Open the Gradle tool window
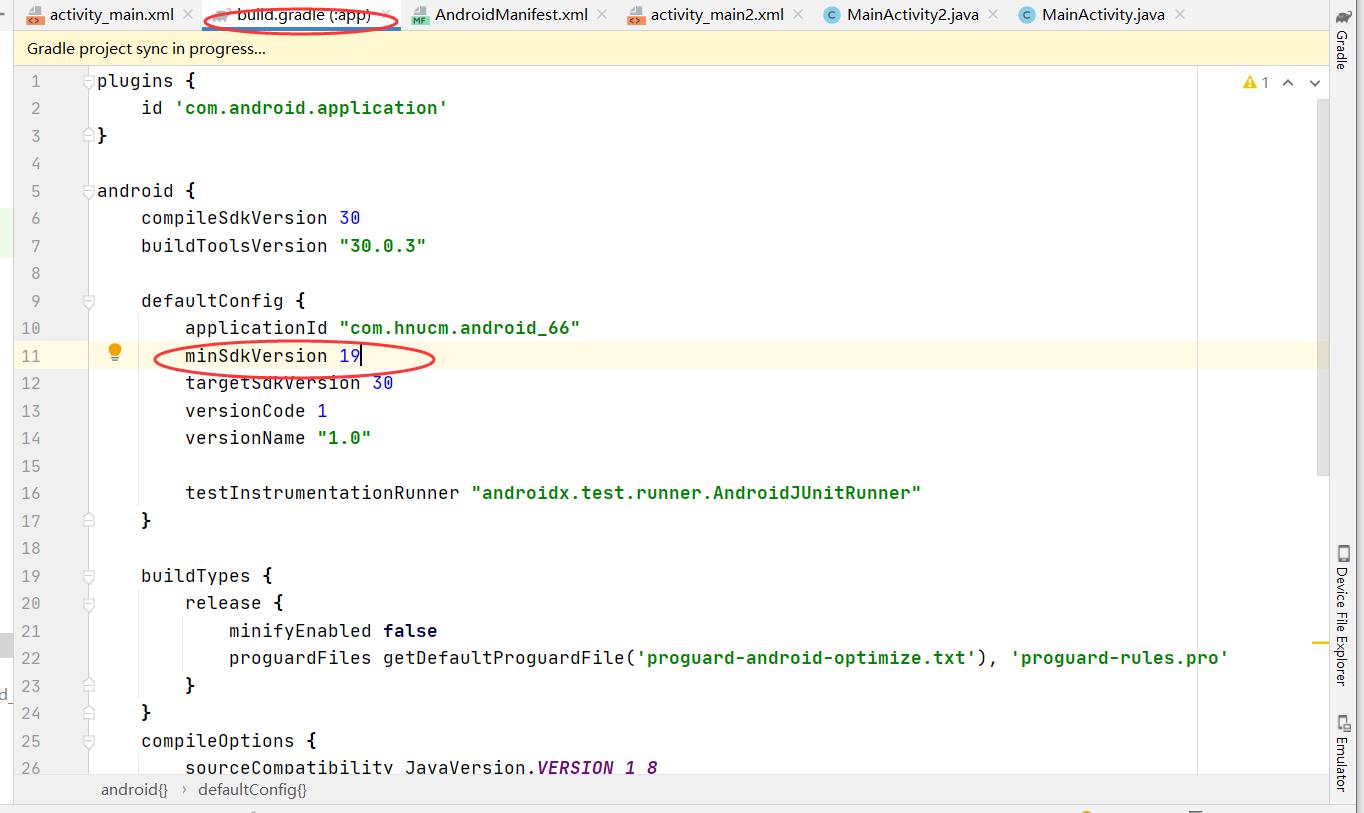The width and height of the screenshot is (1364, 813). click(x=1341, y=40)
